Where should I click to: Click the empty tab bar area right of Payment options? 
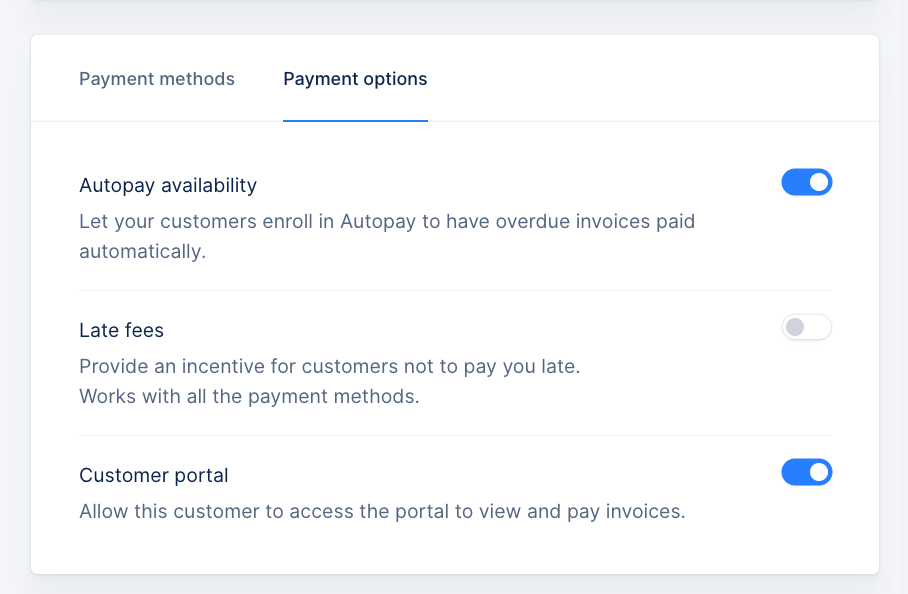[x=650, y=79]
